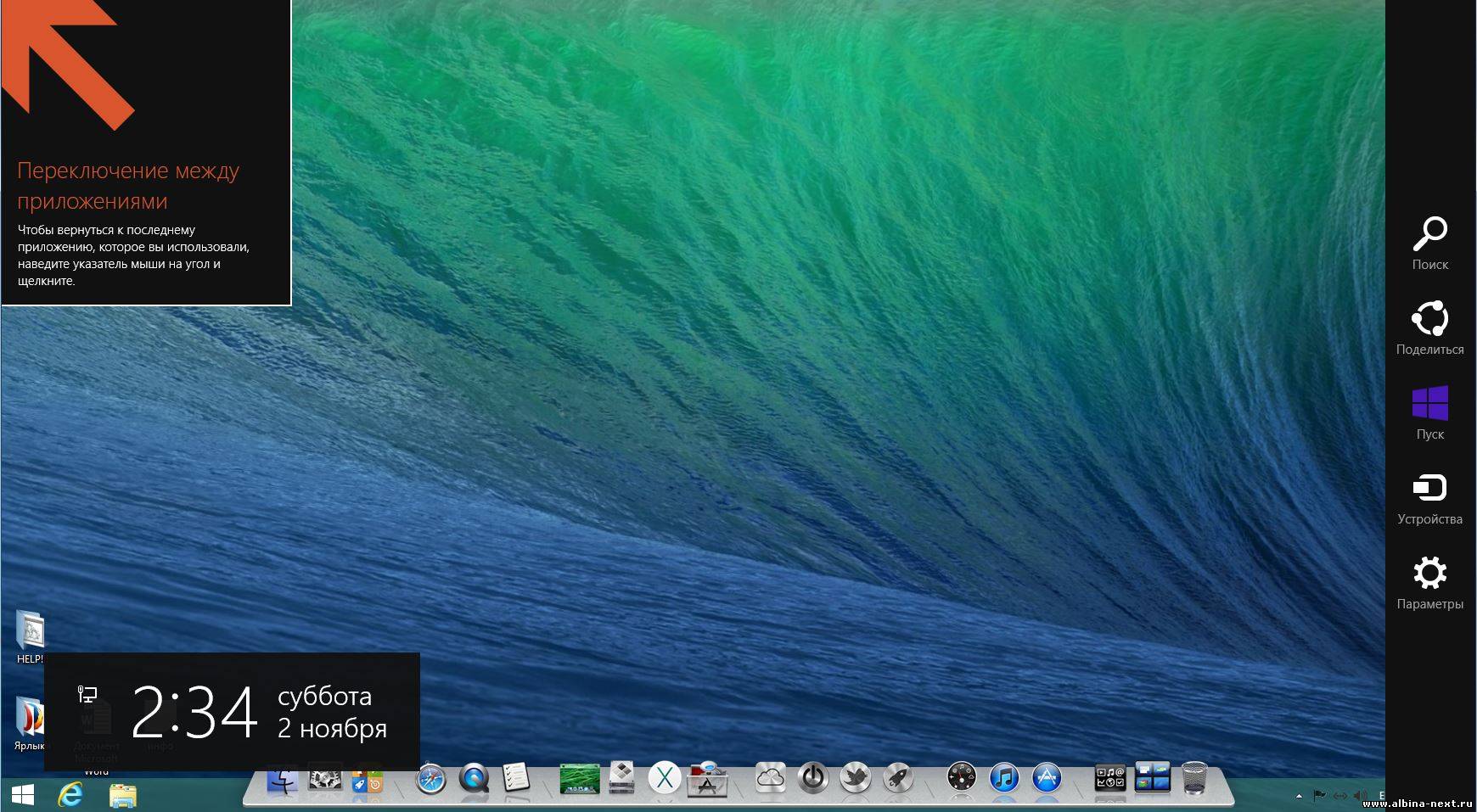Launch Internet Explorer from the taskbar
Image resolution: width=1477 pixels, height=812 pixels.
(71, 795)
